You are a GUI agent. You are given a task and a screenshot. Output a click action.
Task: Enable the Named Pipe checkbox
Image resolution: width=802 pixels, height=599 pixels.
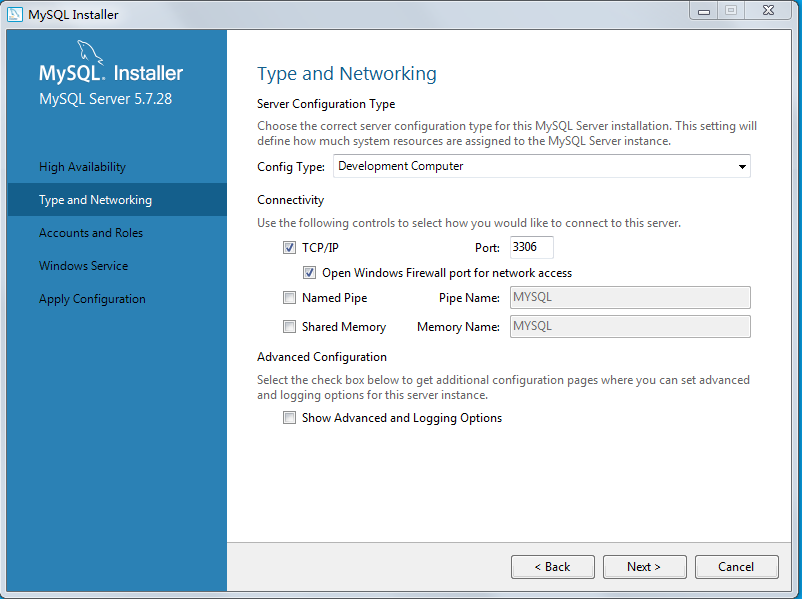tap(289, 298)
